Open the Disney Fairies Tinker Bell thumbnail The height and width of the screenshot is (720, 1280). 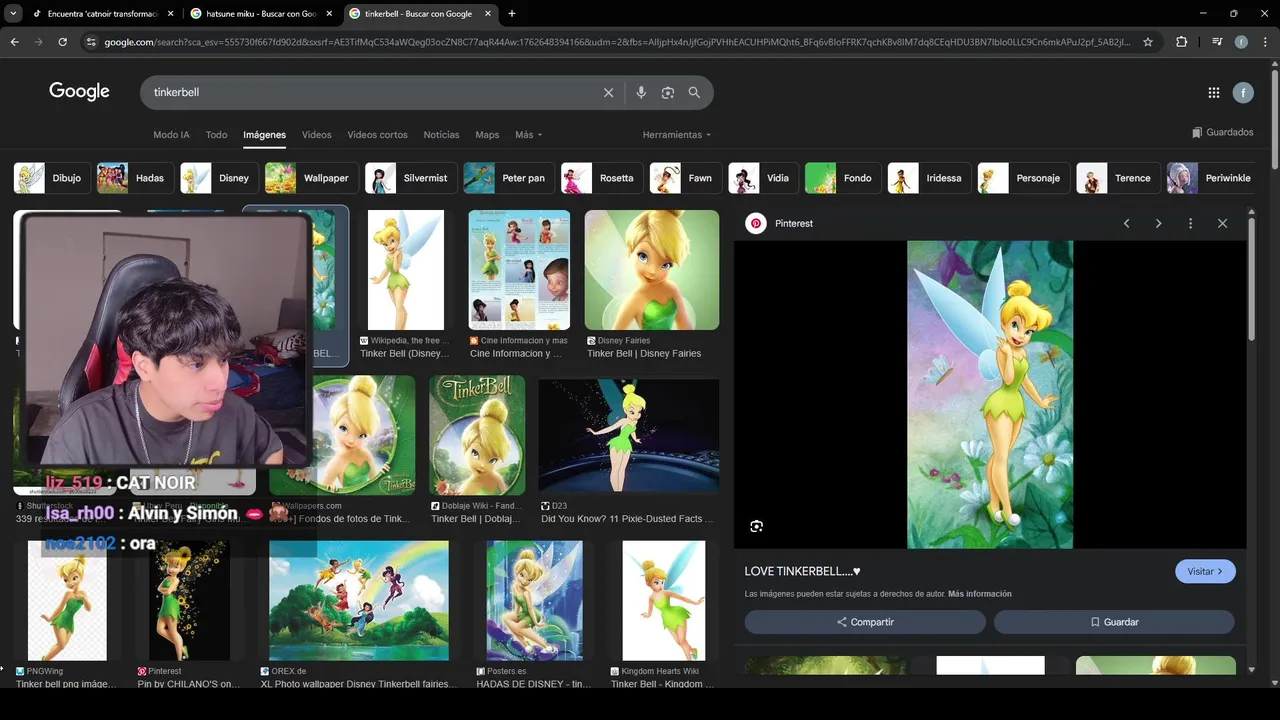(652, 270)
